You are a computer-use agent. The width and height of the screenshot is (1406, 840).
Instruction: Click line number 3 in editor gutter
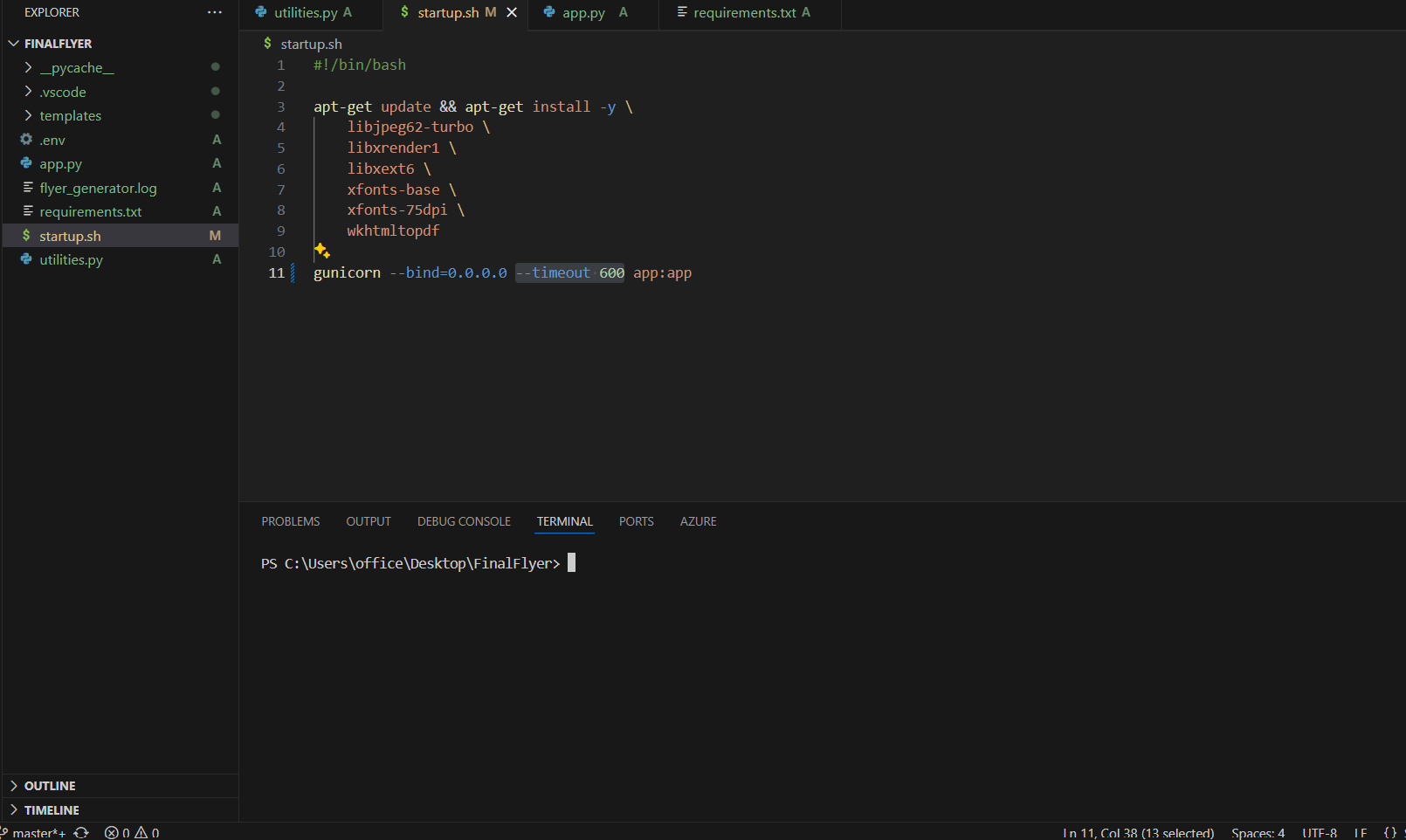click(281, 107)
